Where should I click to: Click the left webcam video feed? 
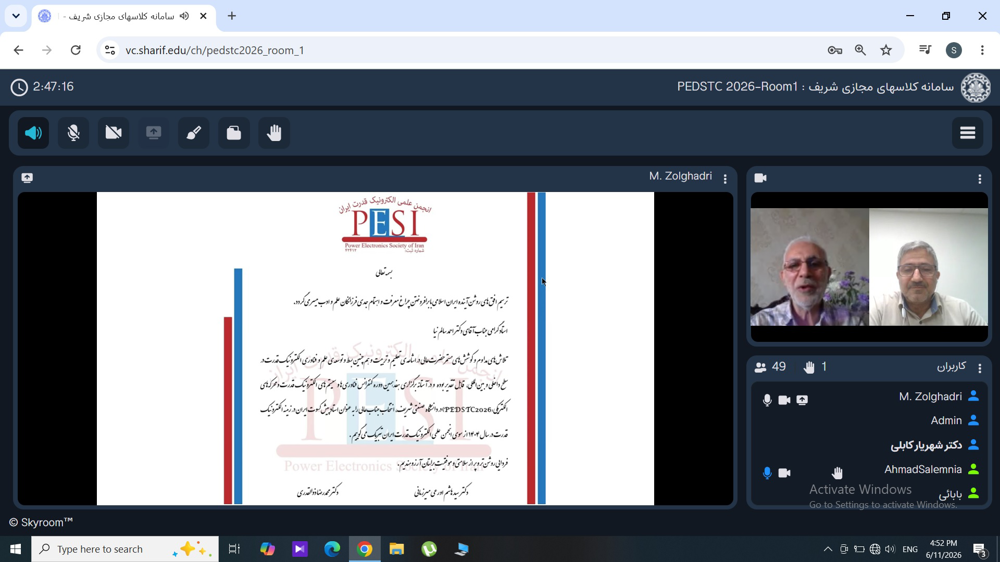(x=810, y=267)
